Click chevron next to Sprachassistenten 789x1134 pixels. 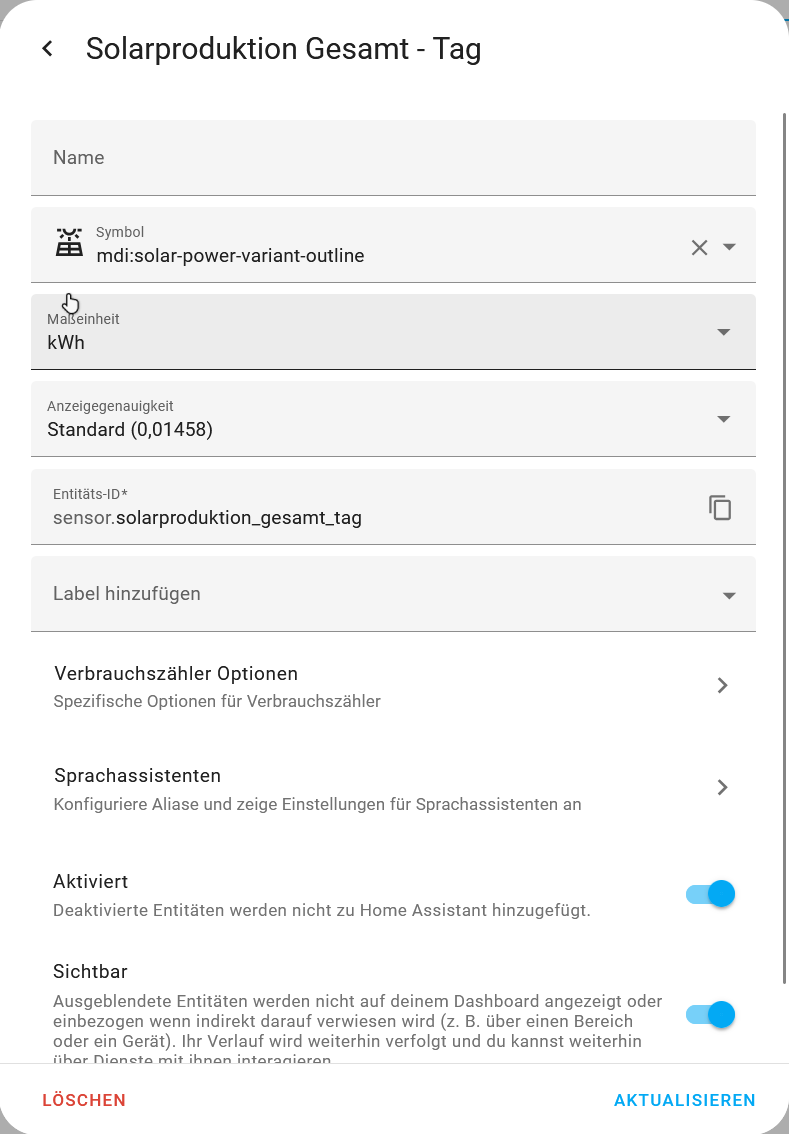point(722,788)
